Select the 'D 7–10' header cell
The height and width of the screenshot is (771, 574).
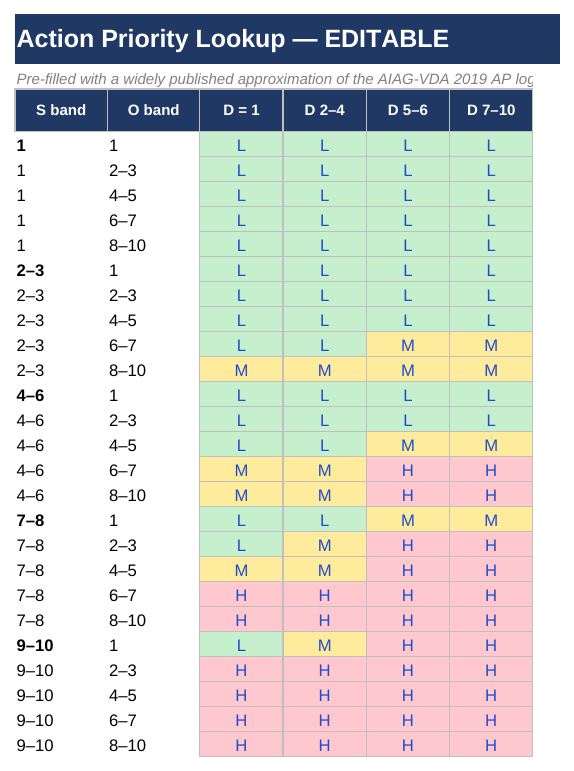(x=491, y=110)
